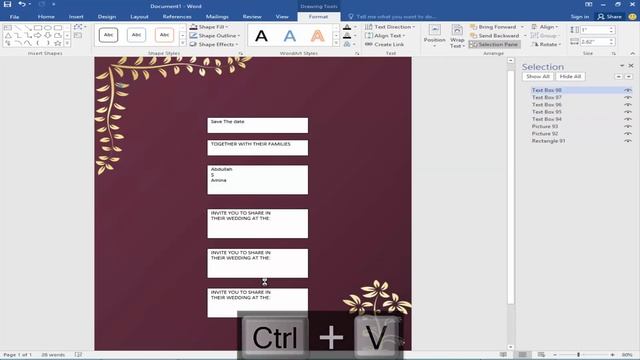Apply the blue Abc shape style

[x=136, y=35]
